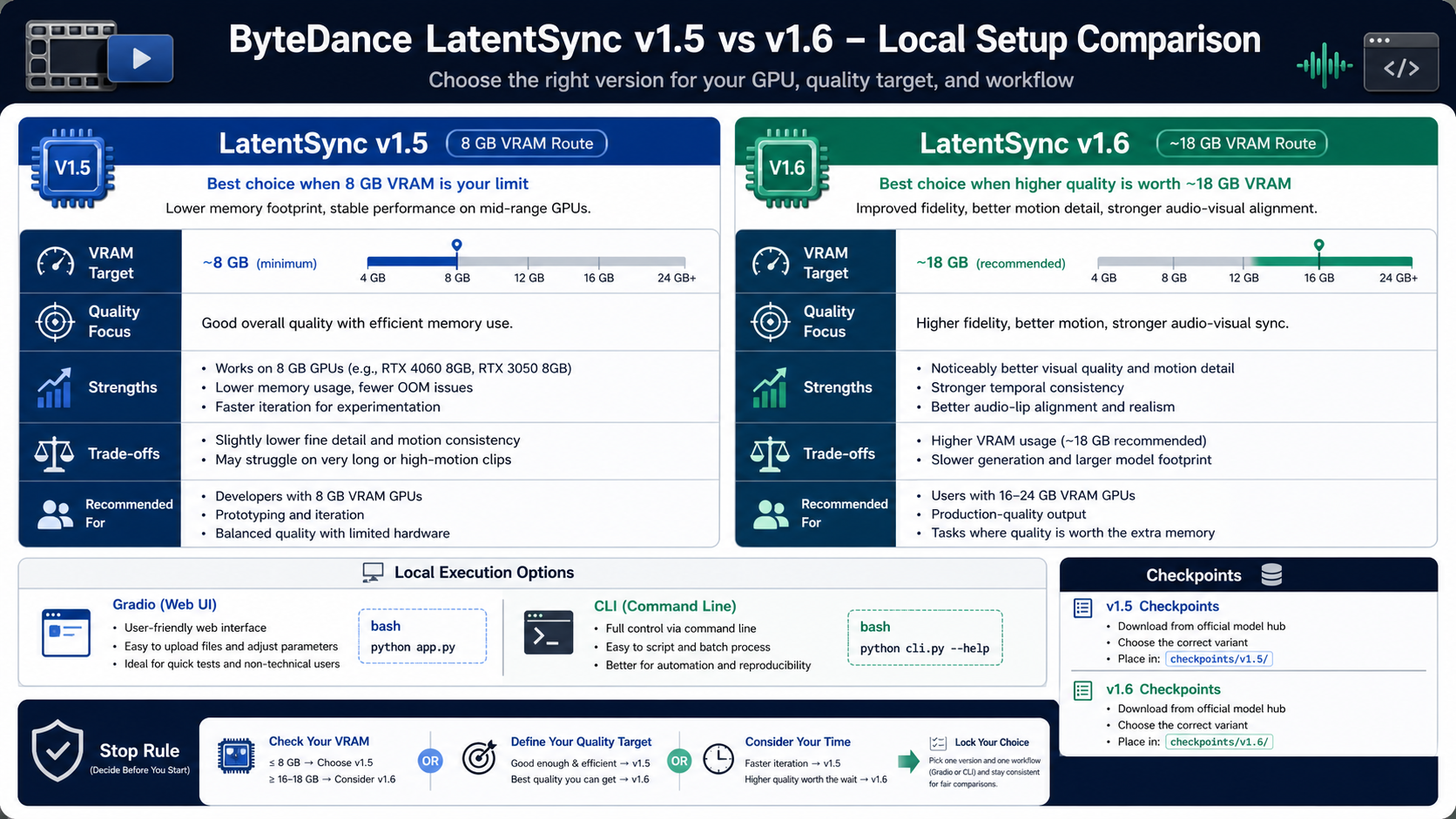Click the Local Execution Options heading
1456x819 pixels.
[484, 572]
